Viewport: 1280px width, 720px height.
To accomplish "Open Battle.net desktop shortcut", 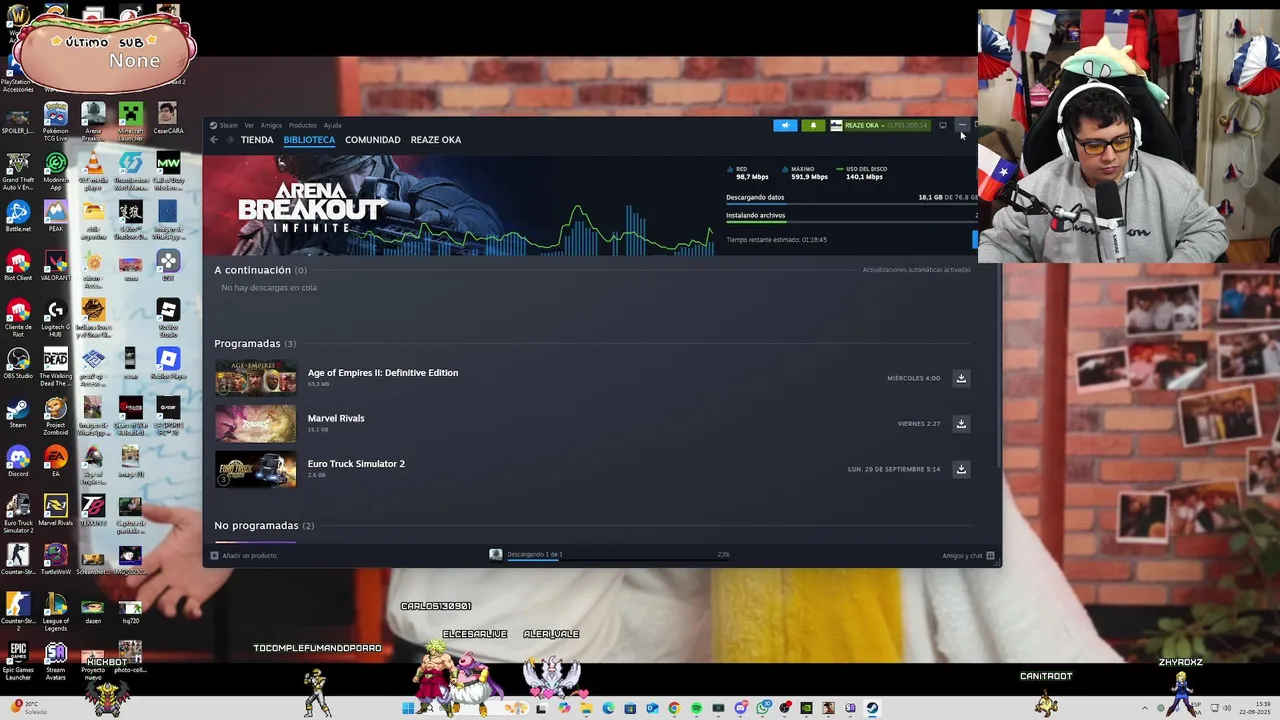I will point(18,217).
